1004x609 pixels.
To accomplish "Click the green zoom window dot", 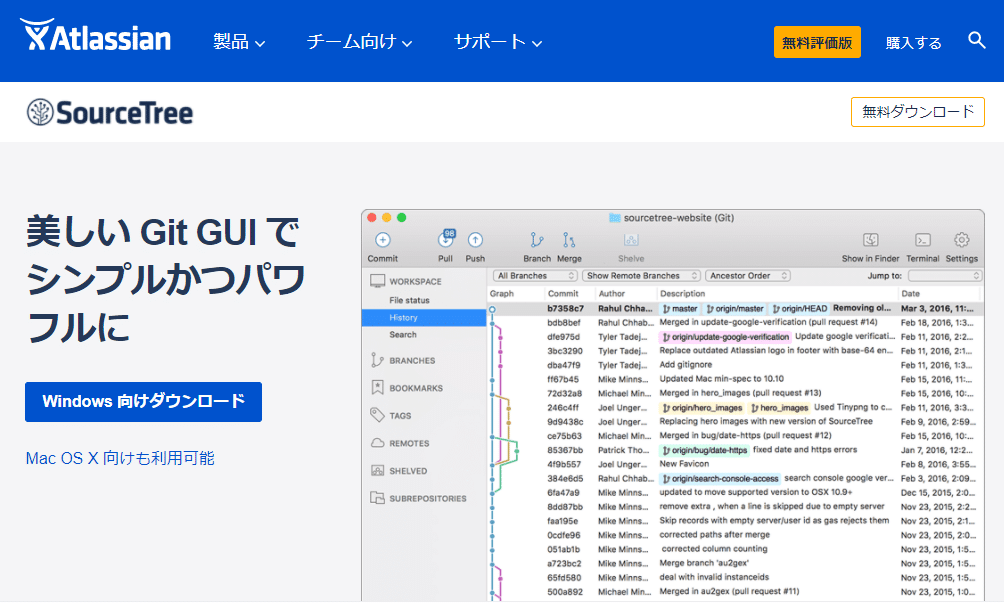I will [401, 218].
